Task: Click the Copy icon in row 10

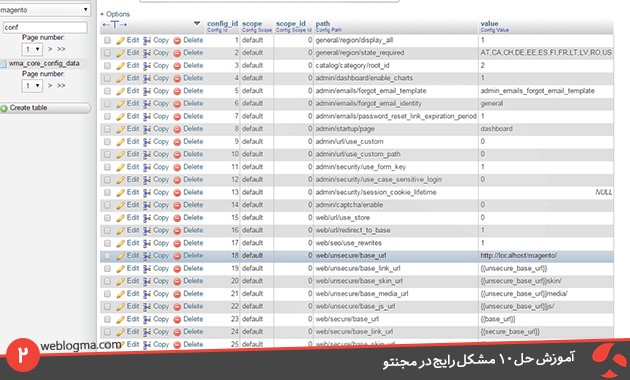Action: click(147, 155)
